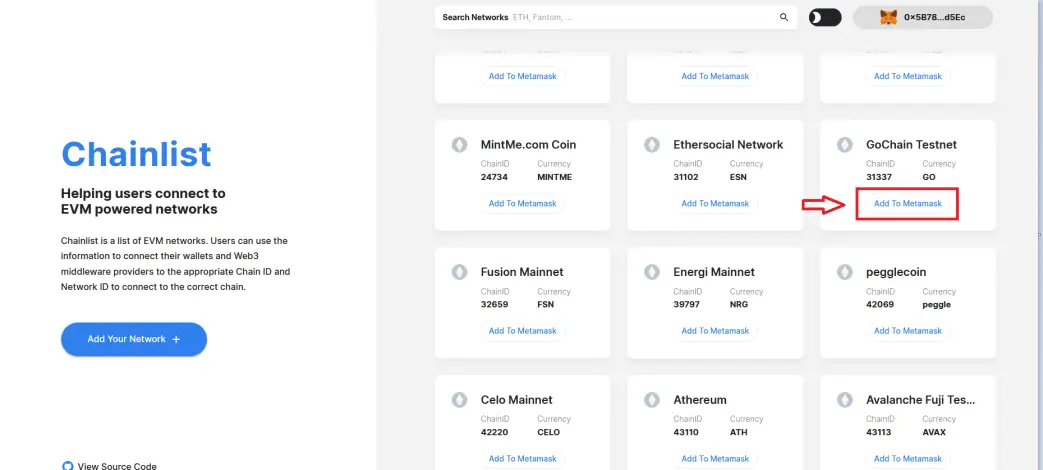Select the pegglecoin network name
The height and width of the screenshot is (470, 1043).
point(896,273)
